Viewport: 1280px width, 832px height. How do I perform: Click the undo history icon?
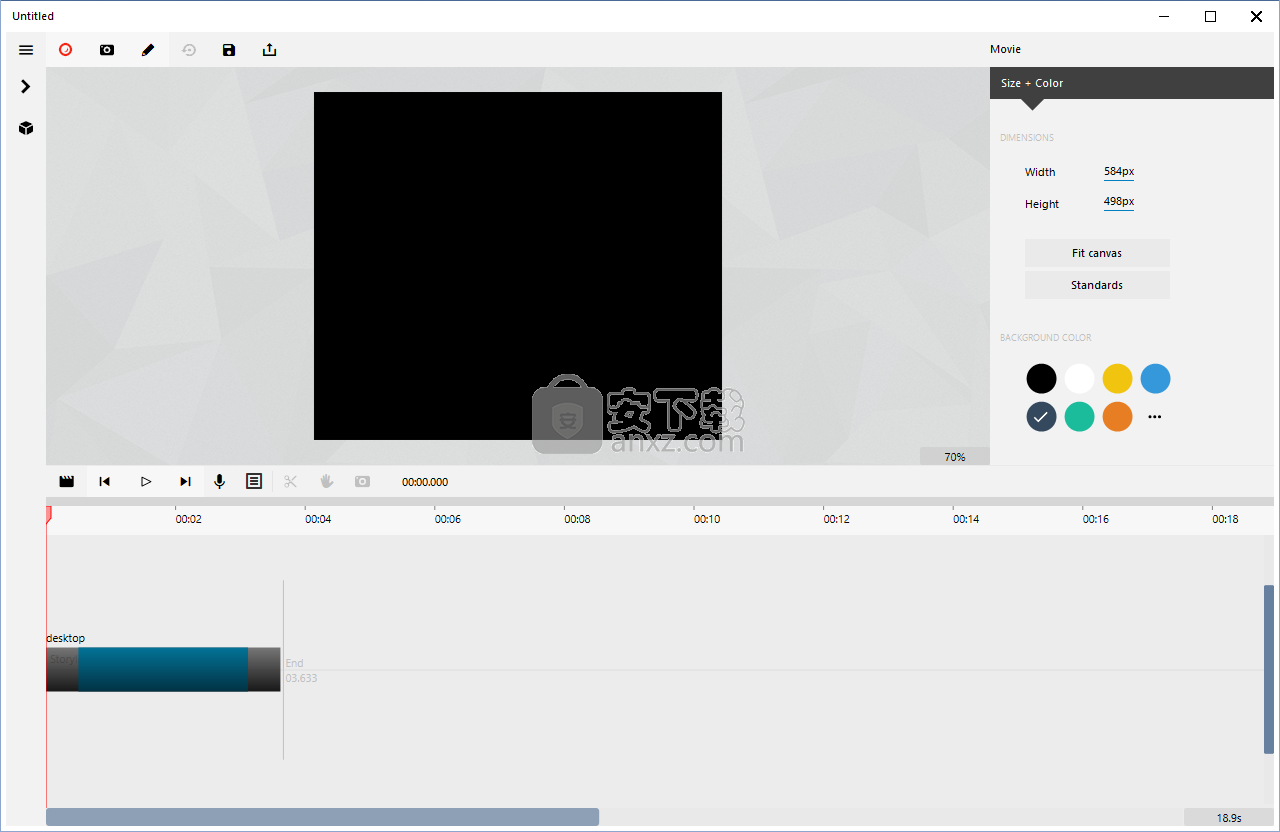(x=189, y=49)
